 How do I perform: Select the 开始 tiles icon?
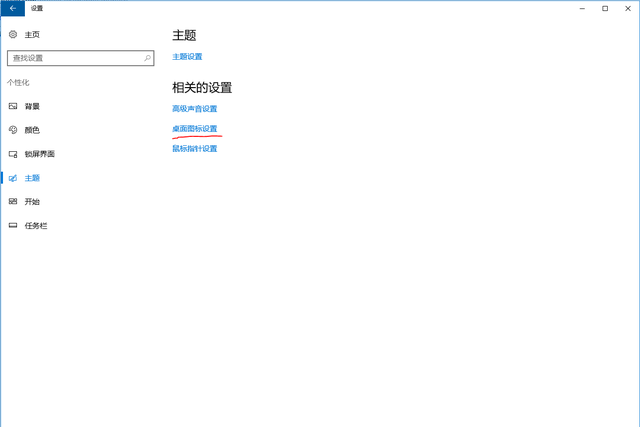click(13, 201)
